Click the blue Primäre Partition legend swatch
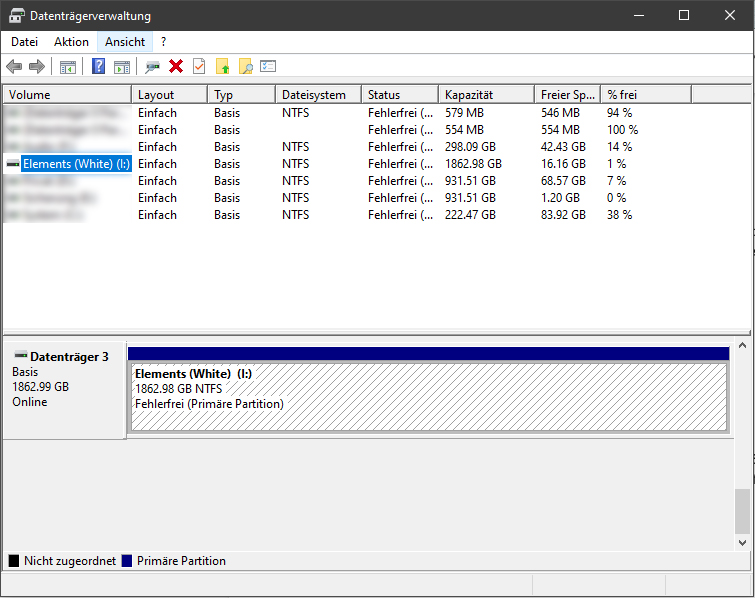Viewport: 755px width, 598px height. 127,561
